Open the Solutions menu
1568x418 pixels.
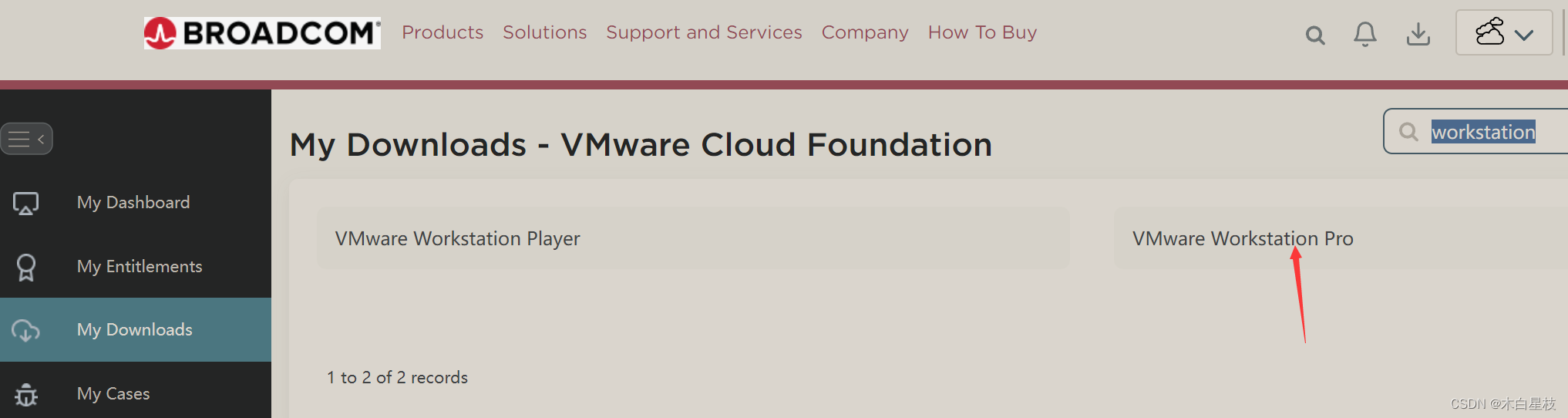click(545, 32)
